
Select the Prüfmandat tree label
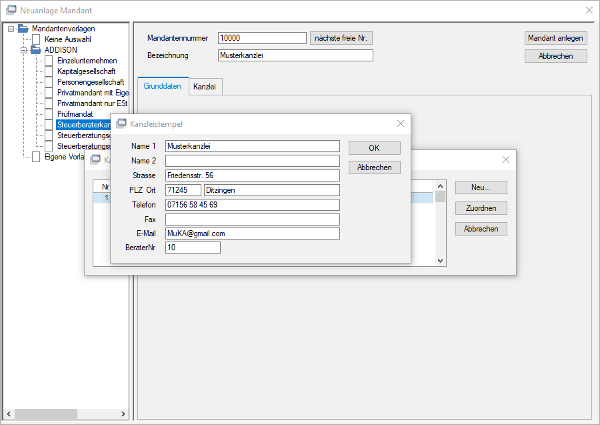[x=75, y=114]
